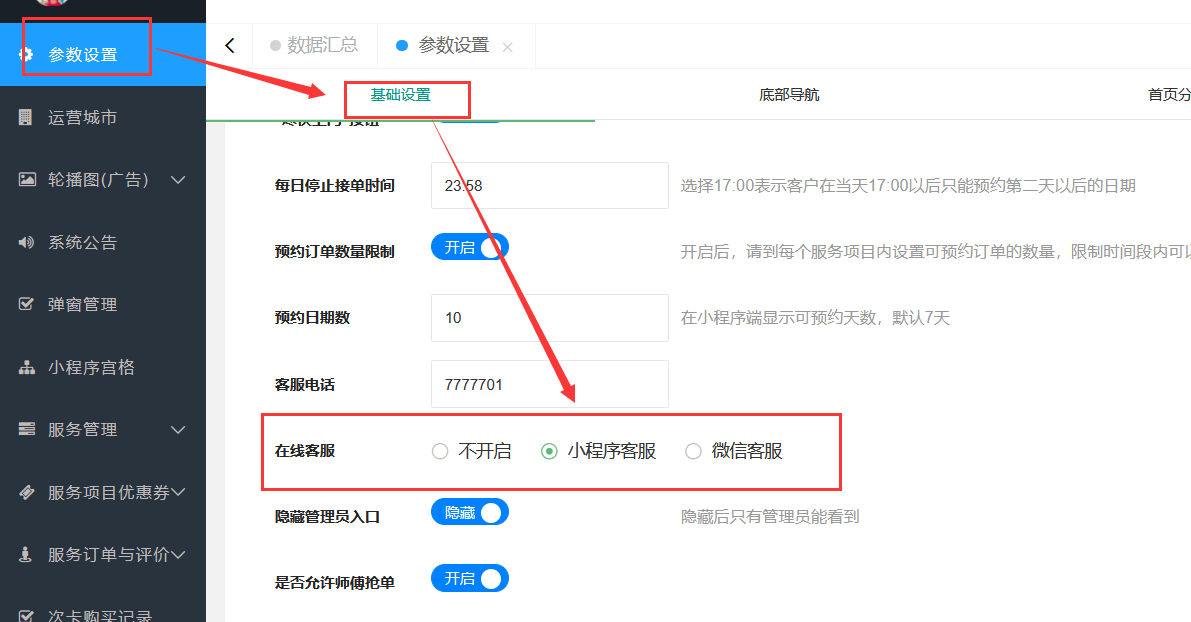Click the gear icon beside 参数设置

coord(26,55)
